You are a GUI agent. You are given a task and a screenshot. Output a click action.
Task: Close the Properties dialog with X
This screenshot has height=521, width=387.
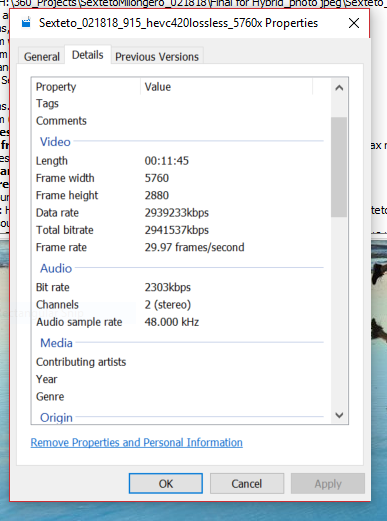pyautogui.click(x=354, y=23)
